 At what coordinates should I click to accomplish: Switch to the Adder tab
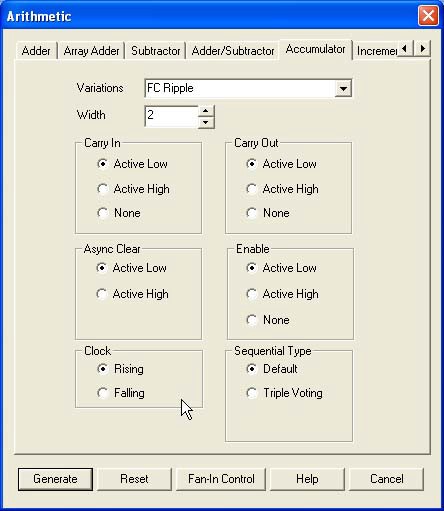pyautogui.click(x=36, y=51)
